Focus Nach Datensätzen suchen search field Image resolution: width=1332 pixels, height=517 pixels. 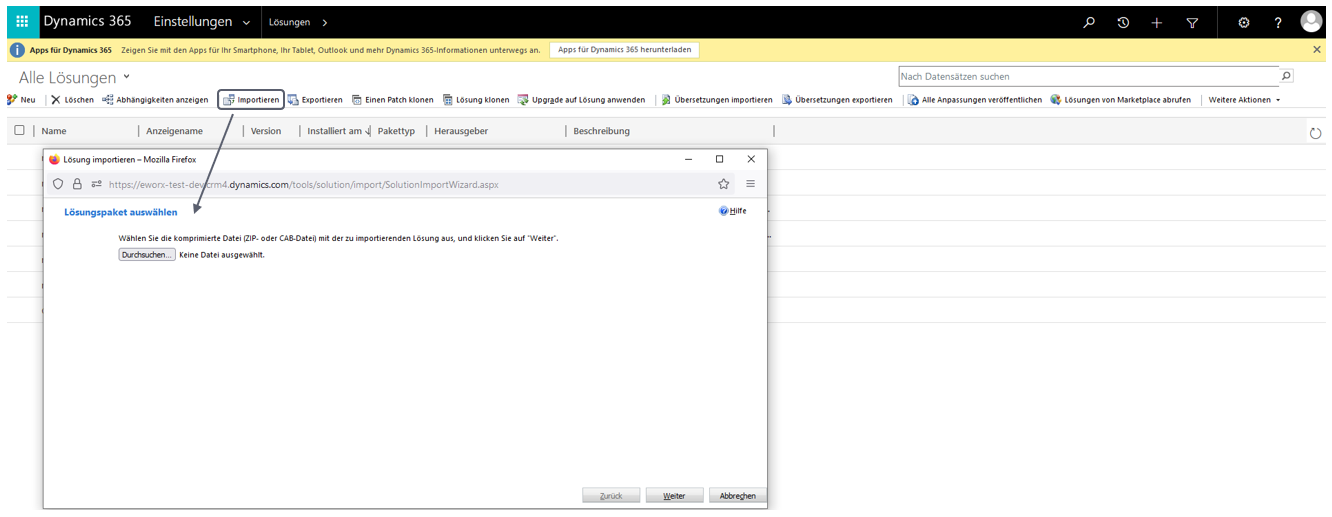tap(1088, 76)
